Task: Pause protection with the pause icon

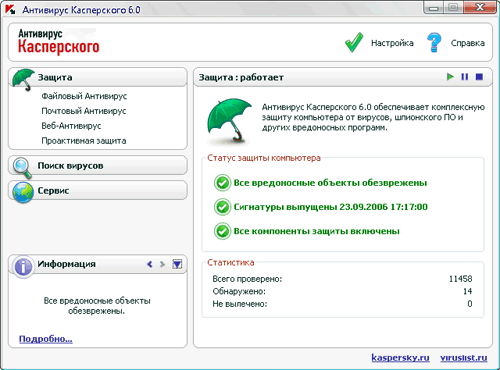Action: [x=465, y=77]
